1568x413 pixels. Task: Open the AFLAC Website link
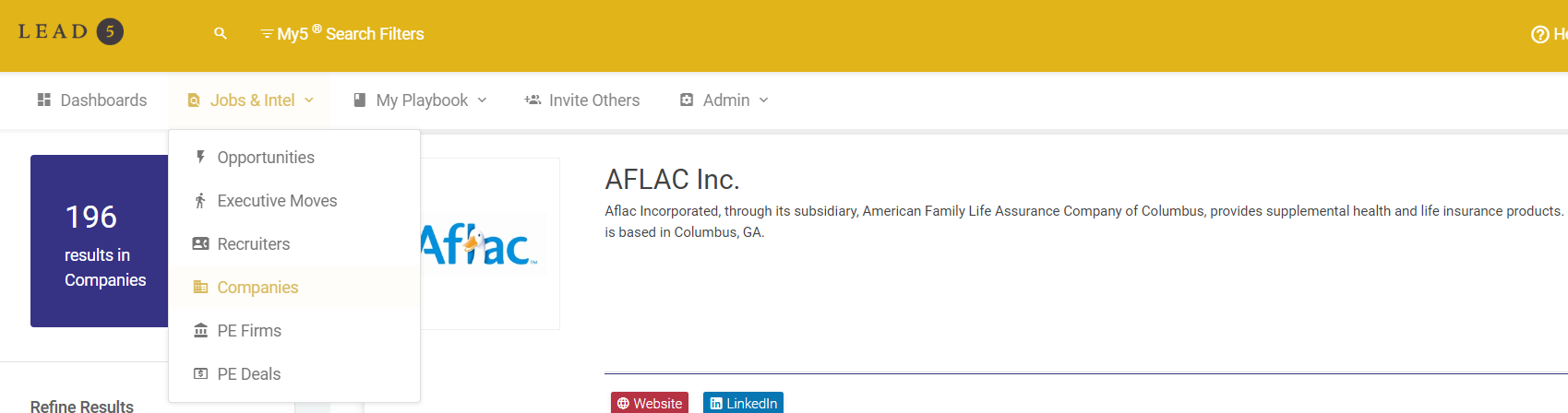(650, 403)
